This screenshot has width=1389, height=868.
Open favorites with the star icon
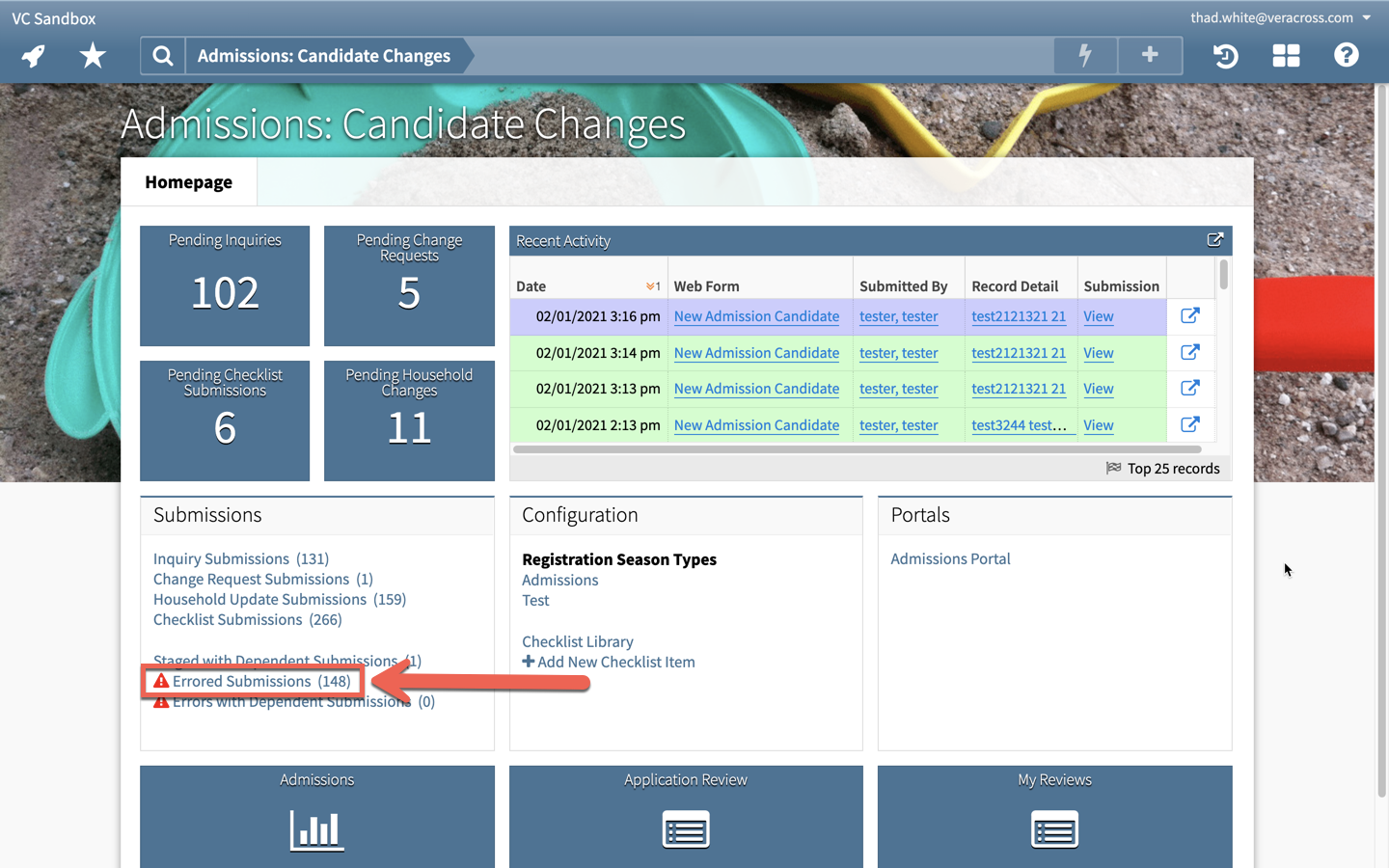[x=93, y=56]
